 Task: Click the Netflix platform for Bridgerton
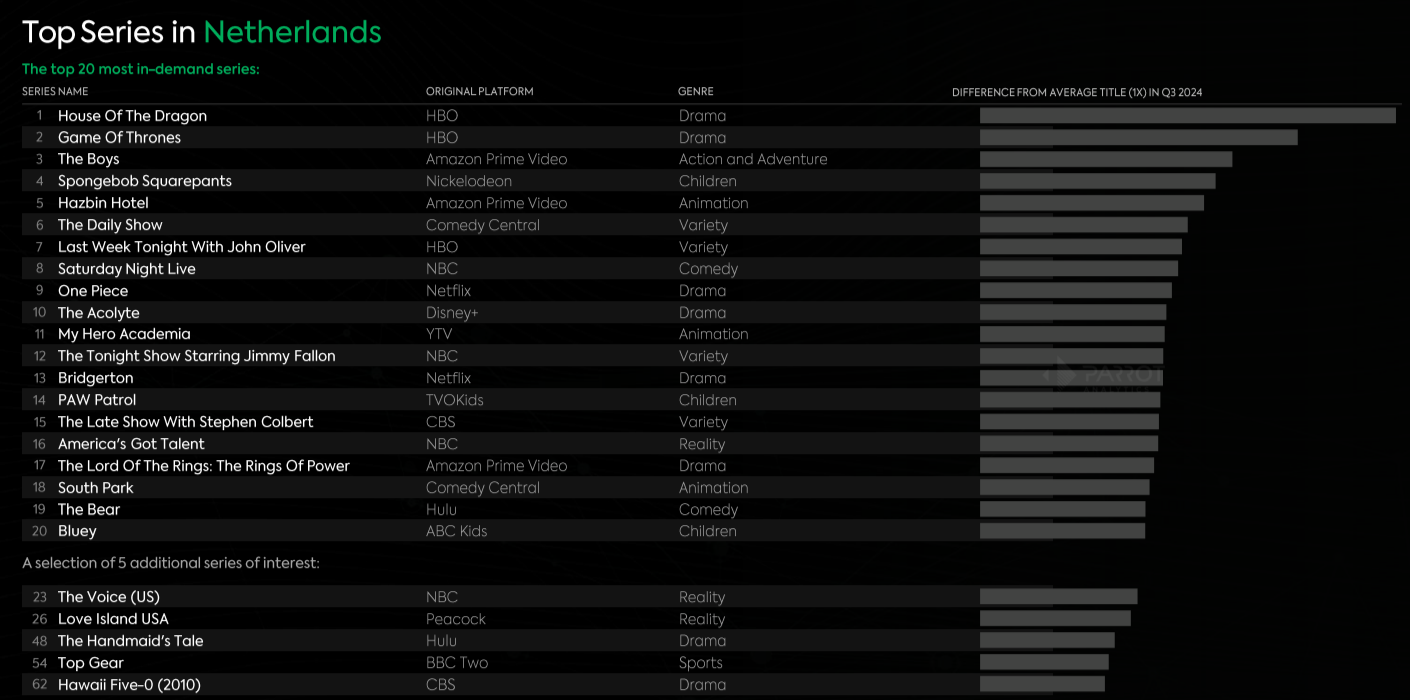tap(448, 378)
